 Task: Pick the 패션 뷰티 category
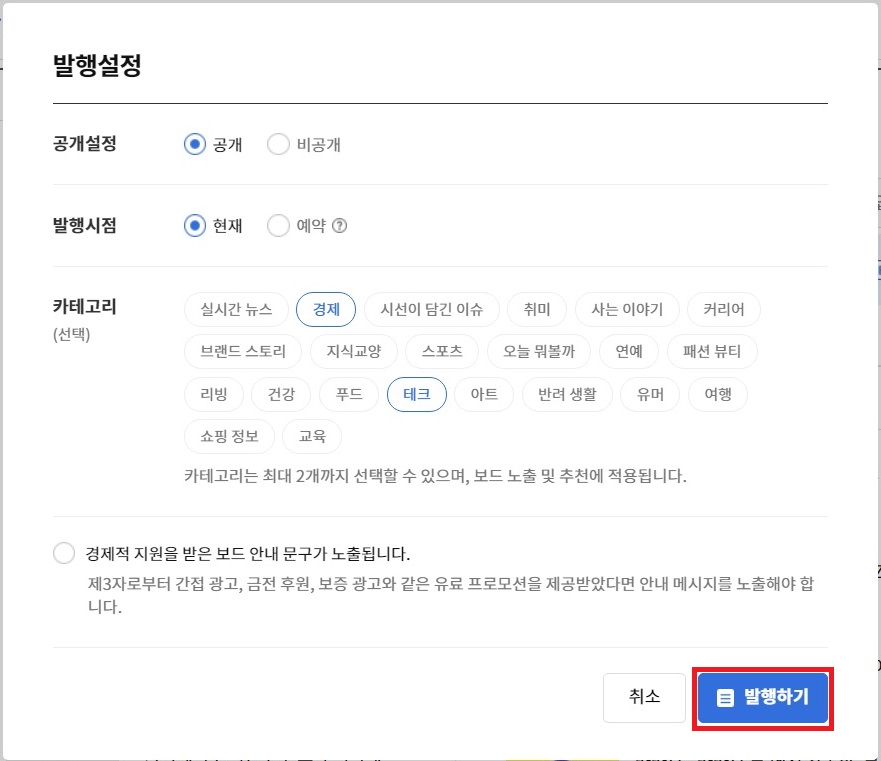(x=712, y=351)
